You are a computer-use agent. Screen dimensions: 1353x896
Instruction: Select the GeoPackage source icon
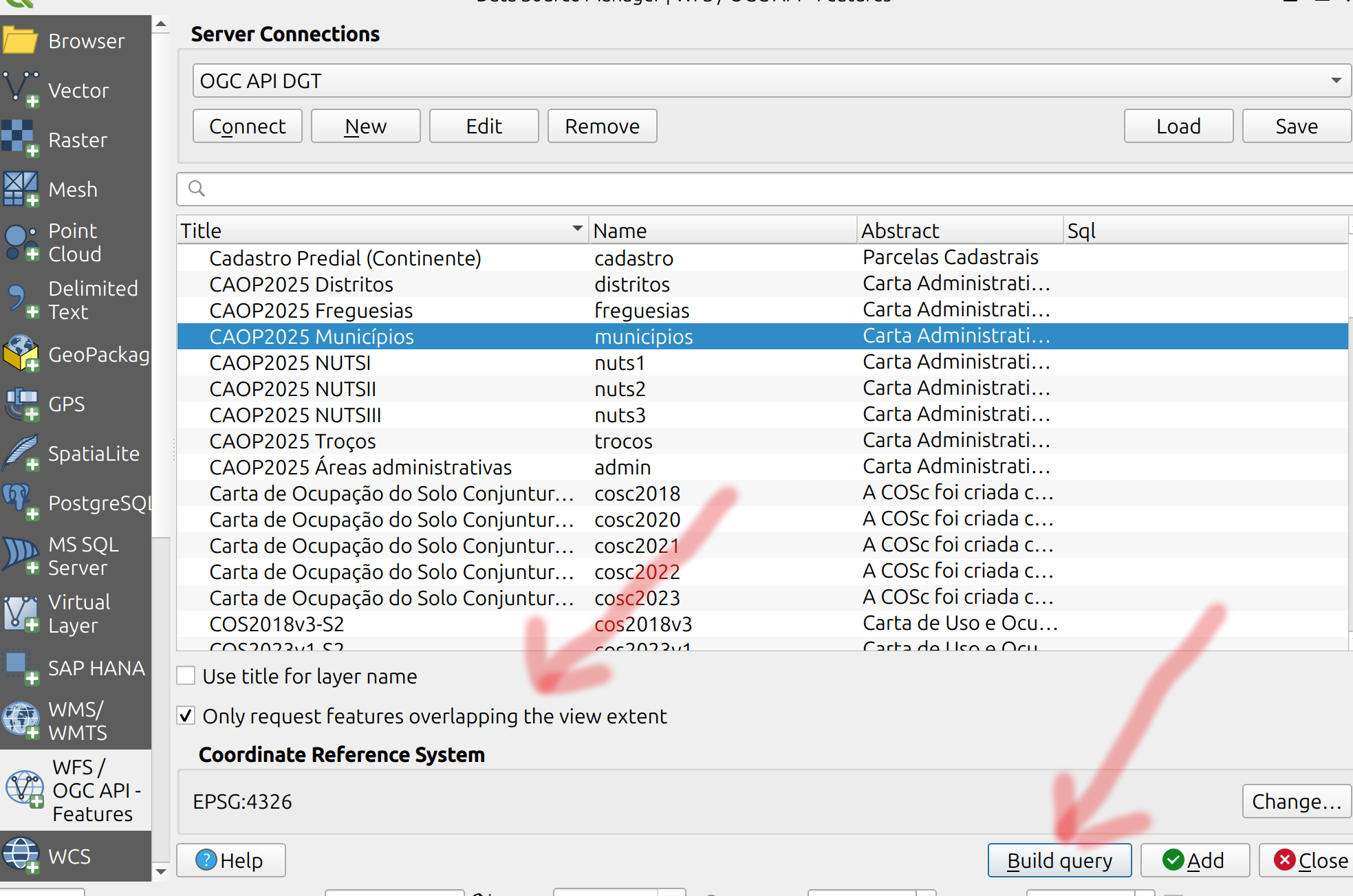[21, 354]
